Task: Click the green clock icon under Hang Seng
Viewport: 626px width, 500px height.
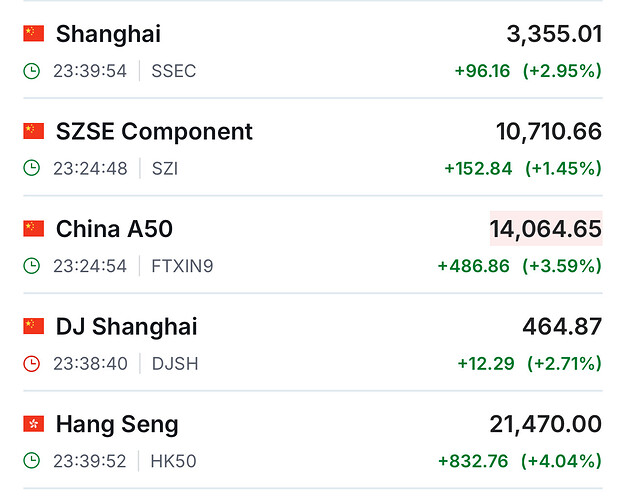Action: tap(32, 461)
